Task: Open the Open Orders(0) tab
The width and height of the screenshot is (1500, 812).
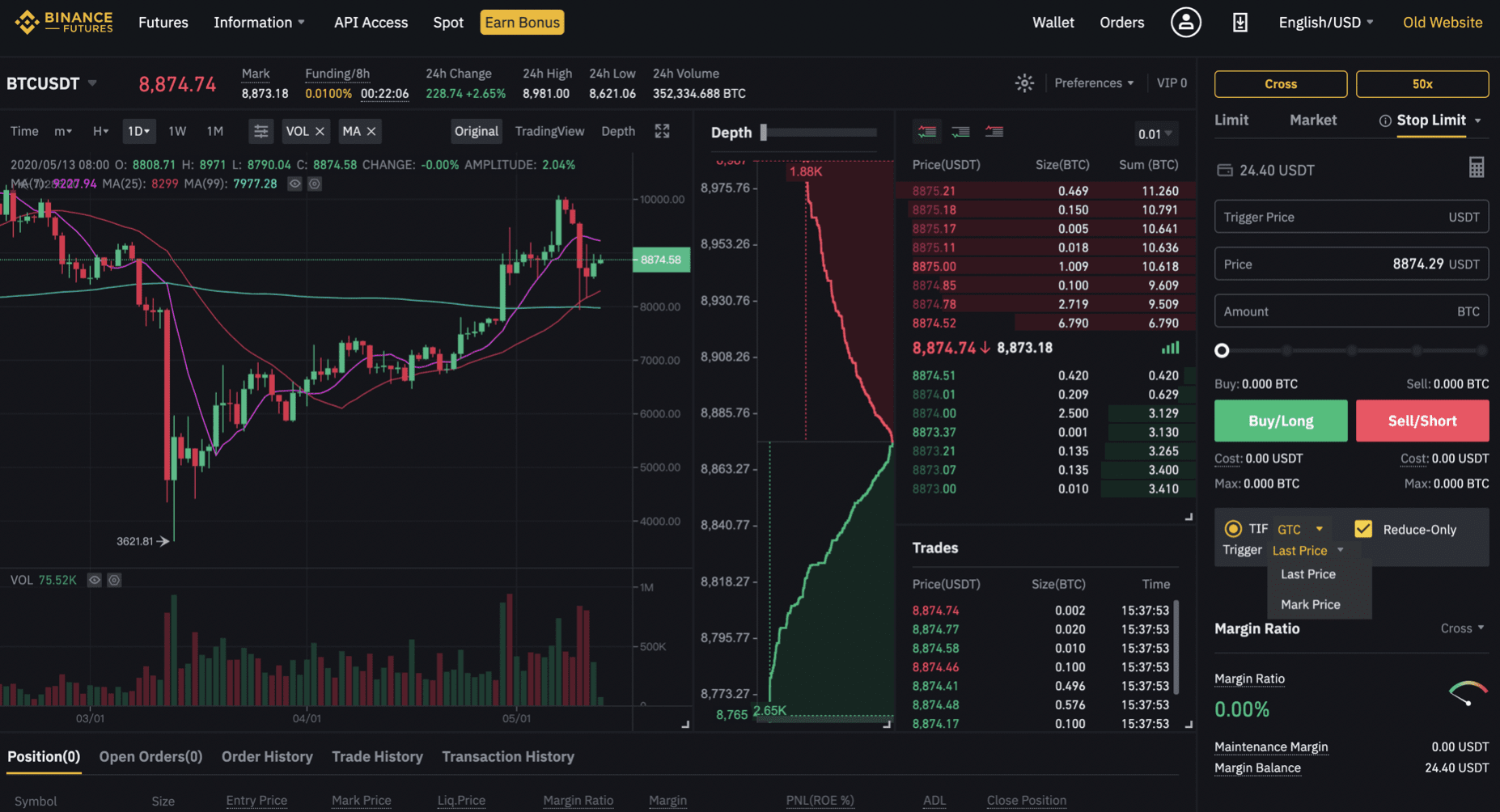Action: click(x=150, y=756)
